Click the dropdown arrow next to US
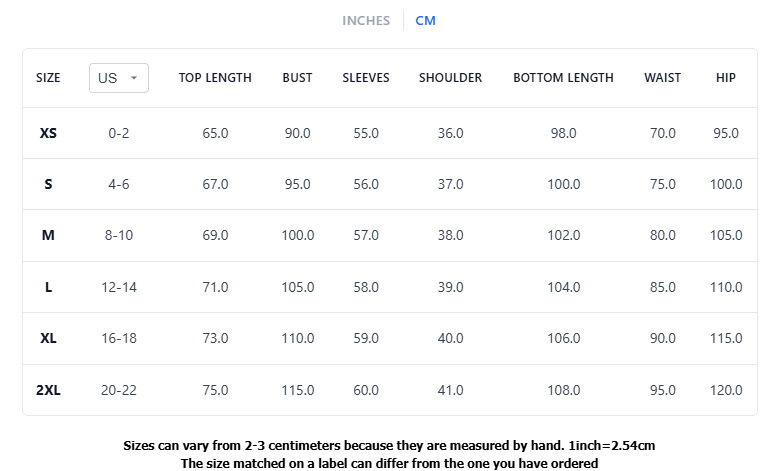The height and width of the screenshot is (471, 780). [x=134, y=78]
